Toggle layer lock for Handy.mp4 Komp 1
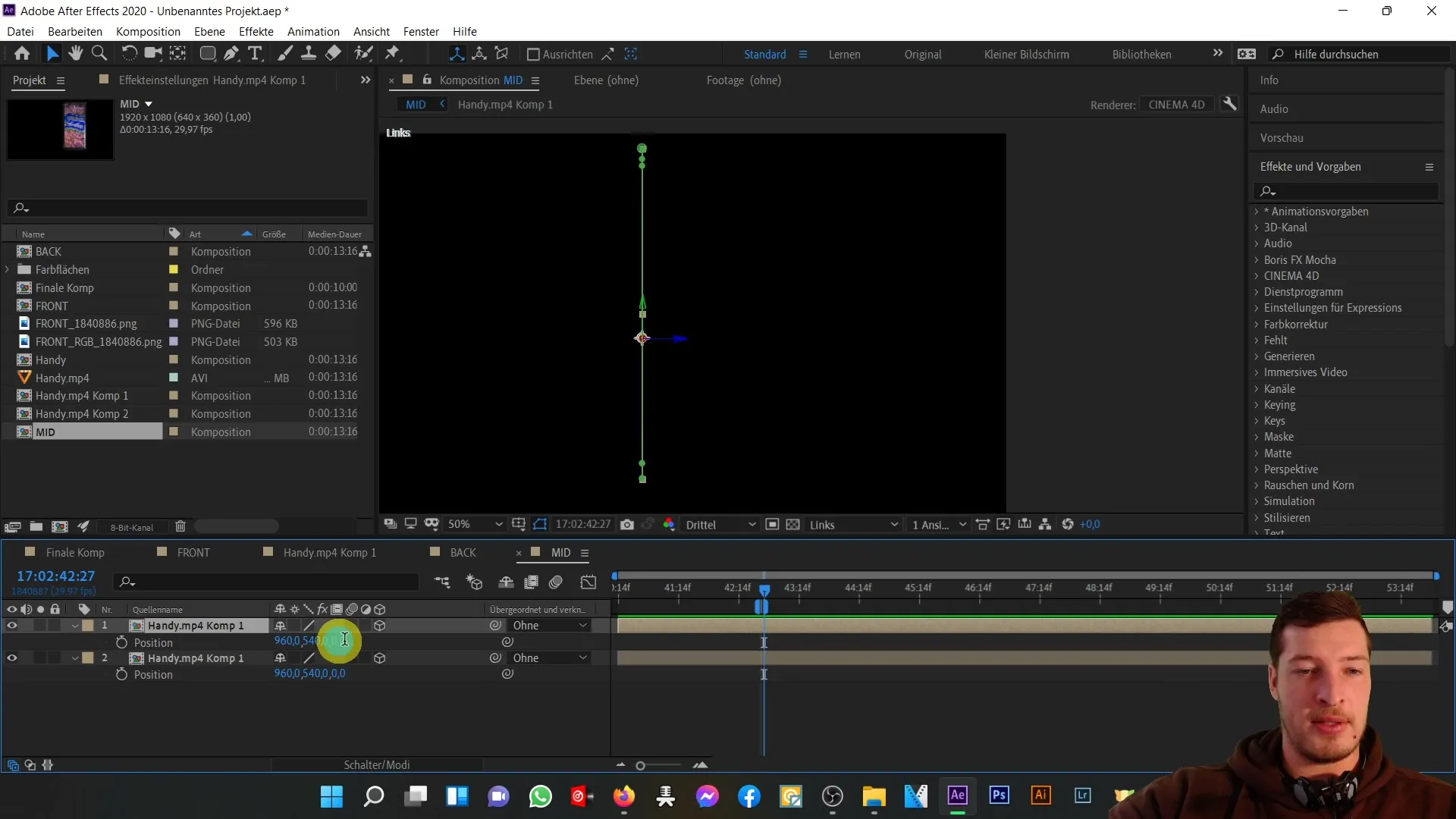Screen dimensions: 1456x819 (54, 625)
